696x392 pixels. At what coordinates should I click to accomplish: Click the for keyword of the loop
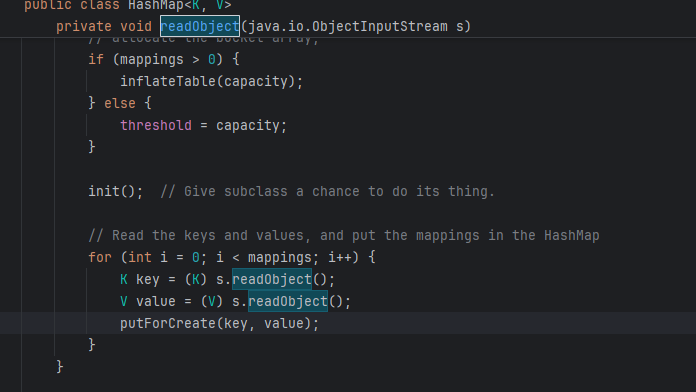point(100,257)
